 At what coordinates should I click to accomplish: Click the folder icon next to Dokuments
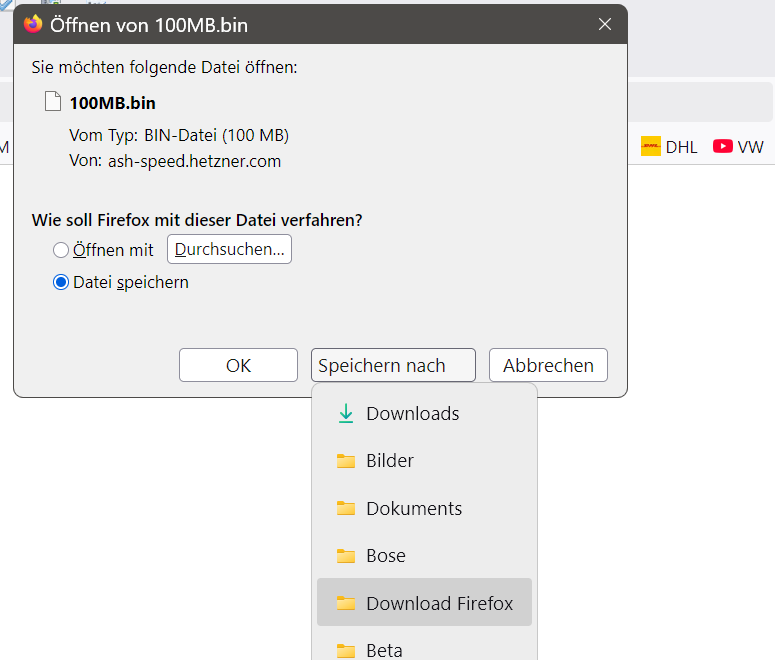pos(346,508)
